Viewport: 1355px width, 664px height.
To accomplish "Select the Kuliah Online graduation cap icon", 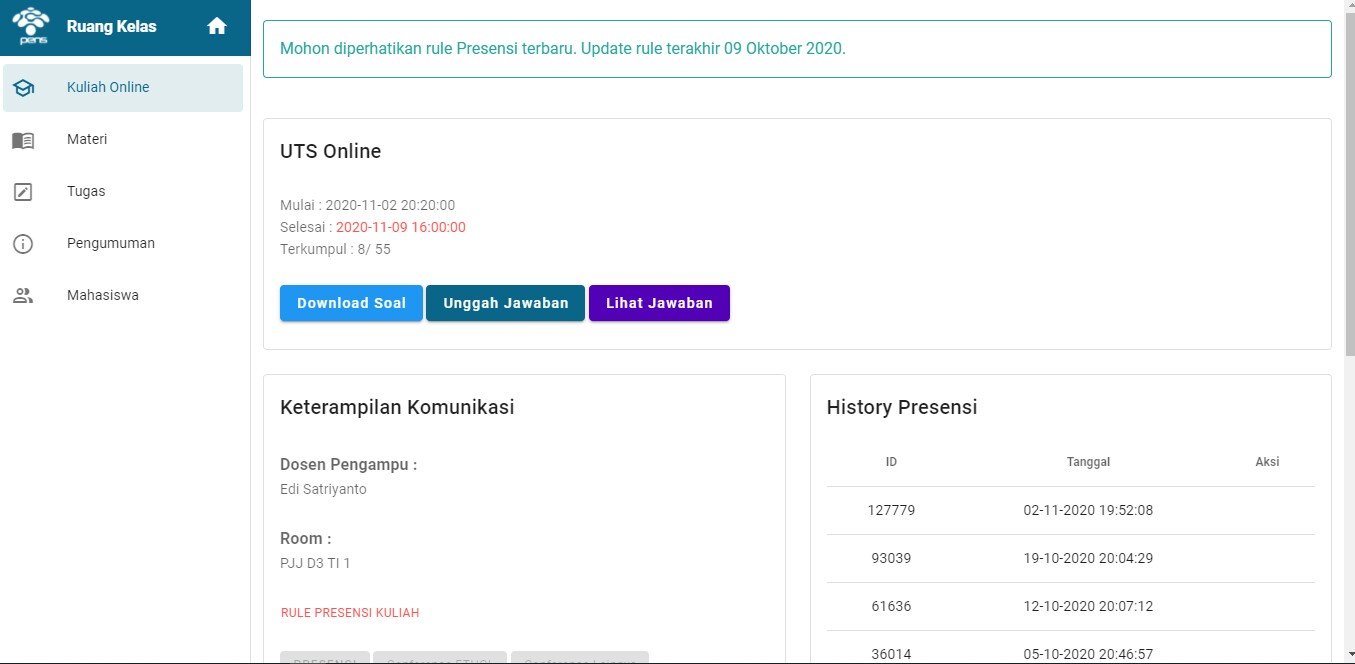I will click(23, 88).
